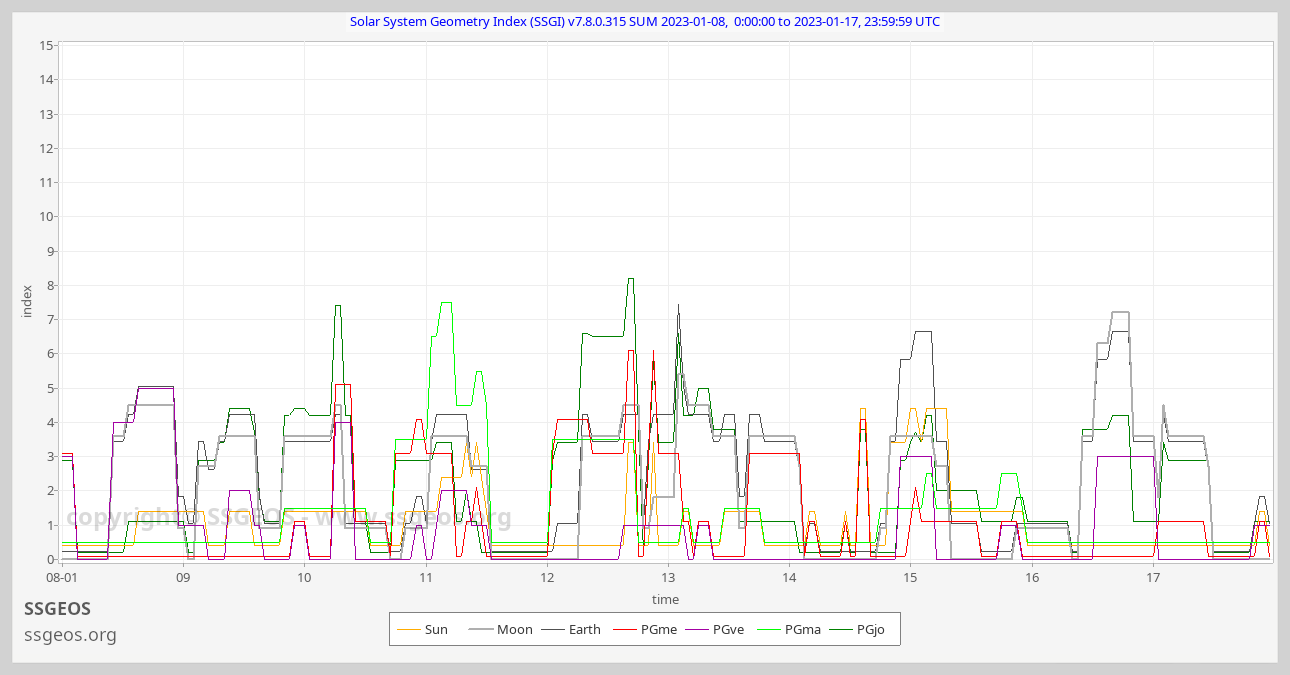This screenshot has width=1290, height=675.
Task: Select the Earth legend entry
Action: tap(571, 629)
